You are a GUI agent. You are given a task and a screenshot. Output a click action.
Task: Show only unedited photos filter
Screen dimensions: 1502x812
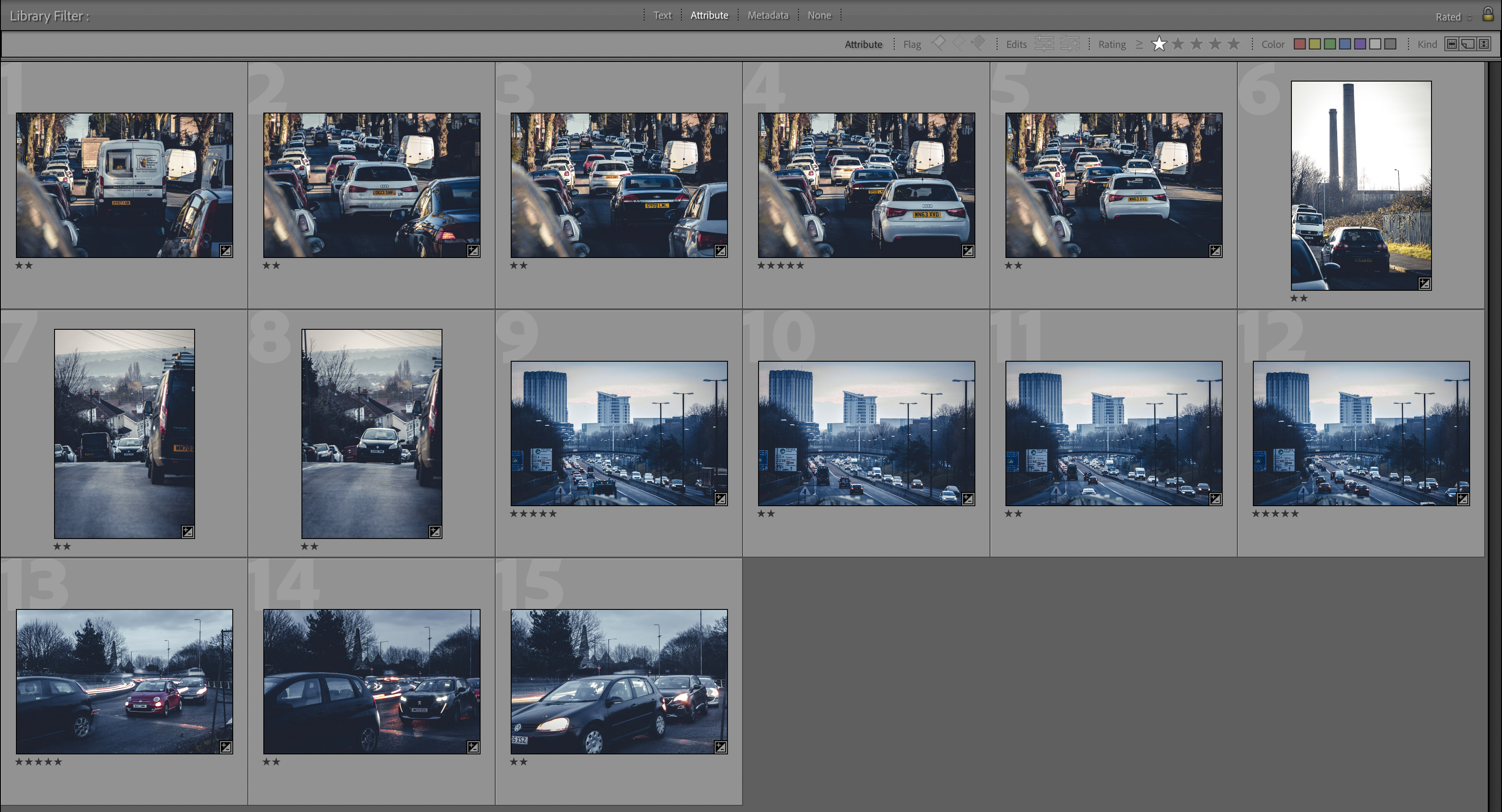1070,44
